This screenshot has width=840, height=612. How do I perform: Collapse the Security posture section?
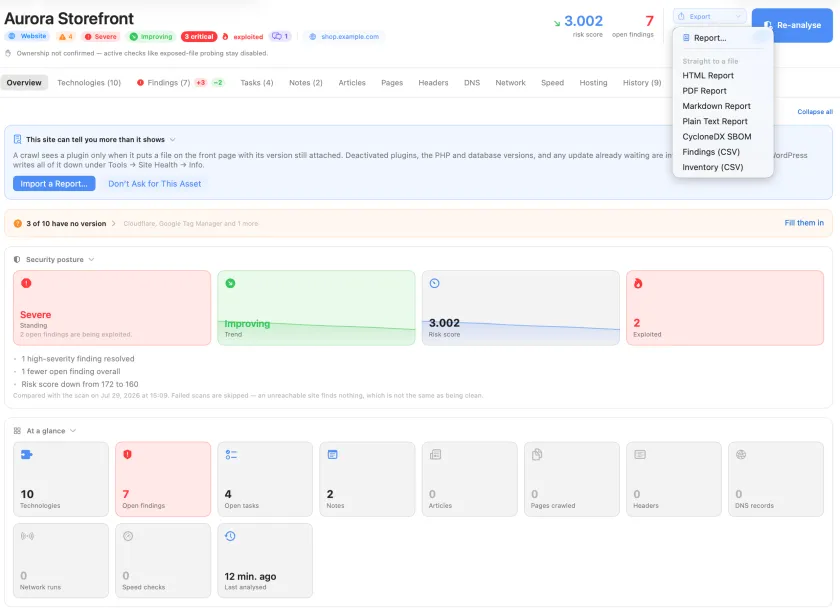tap(91, 259)
